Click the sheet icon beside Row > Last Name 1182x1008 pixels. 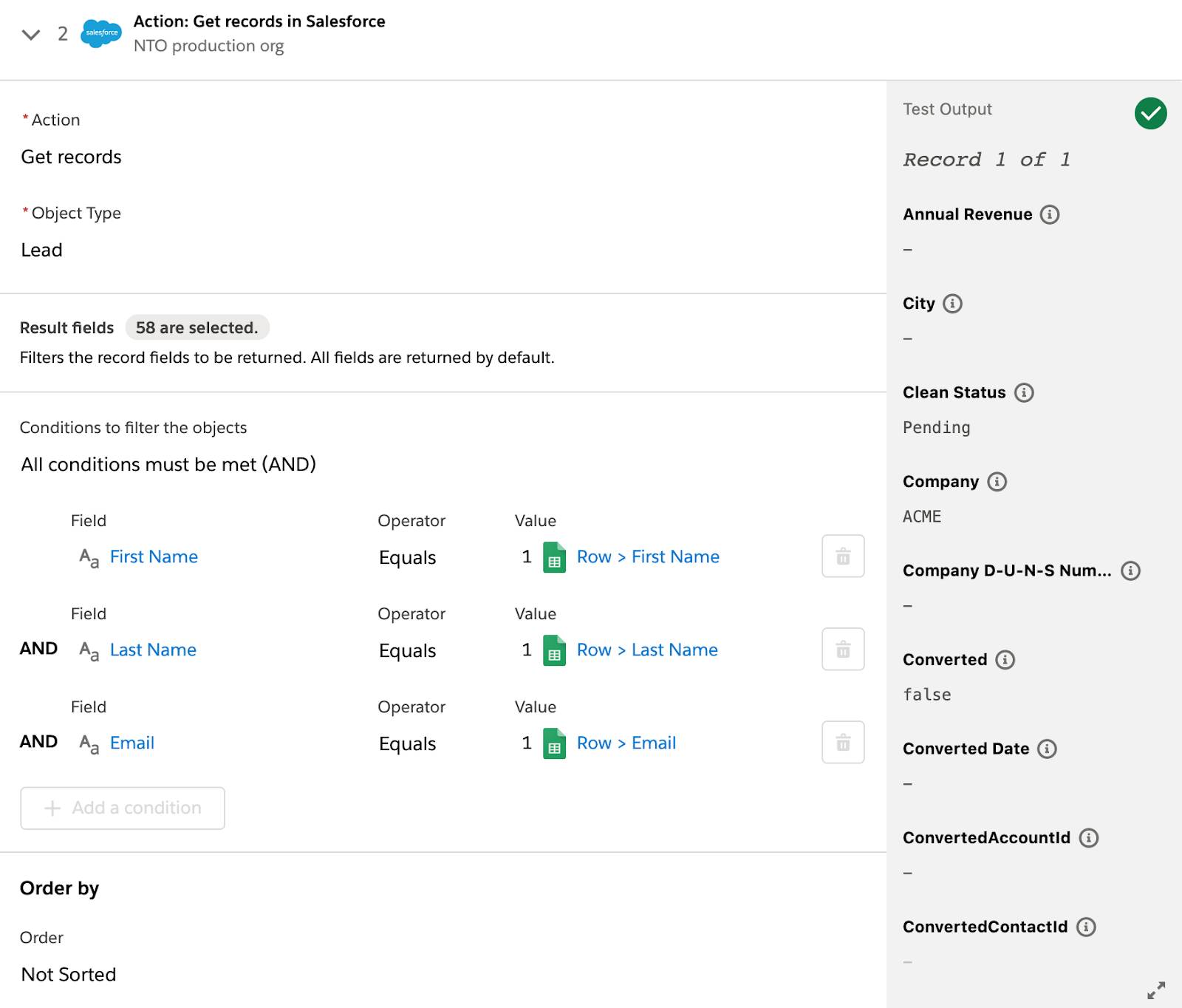(554, 650)
